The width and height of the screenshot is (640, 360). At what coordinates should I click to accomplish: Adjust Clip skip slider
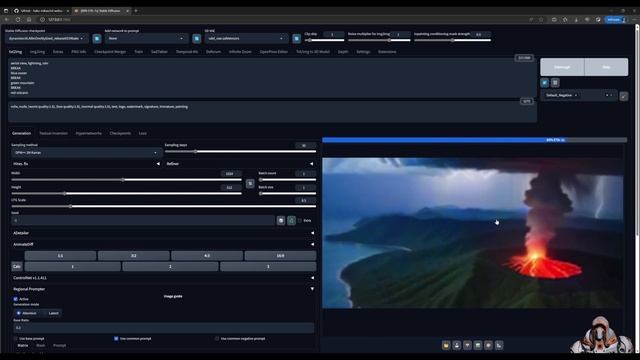[x=324, y=40]
